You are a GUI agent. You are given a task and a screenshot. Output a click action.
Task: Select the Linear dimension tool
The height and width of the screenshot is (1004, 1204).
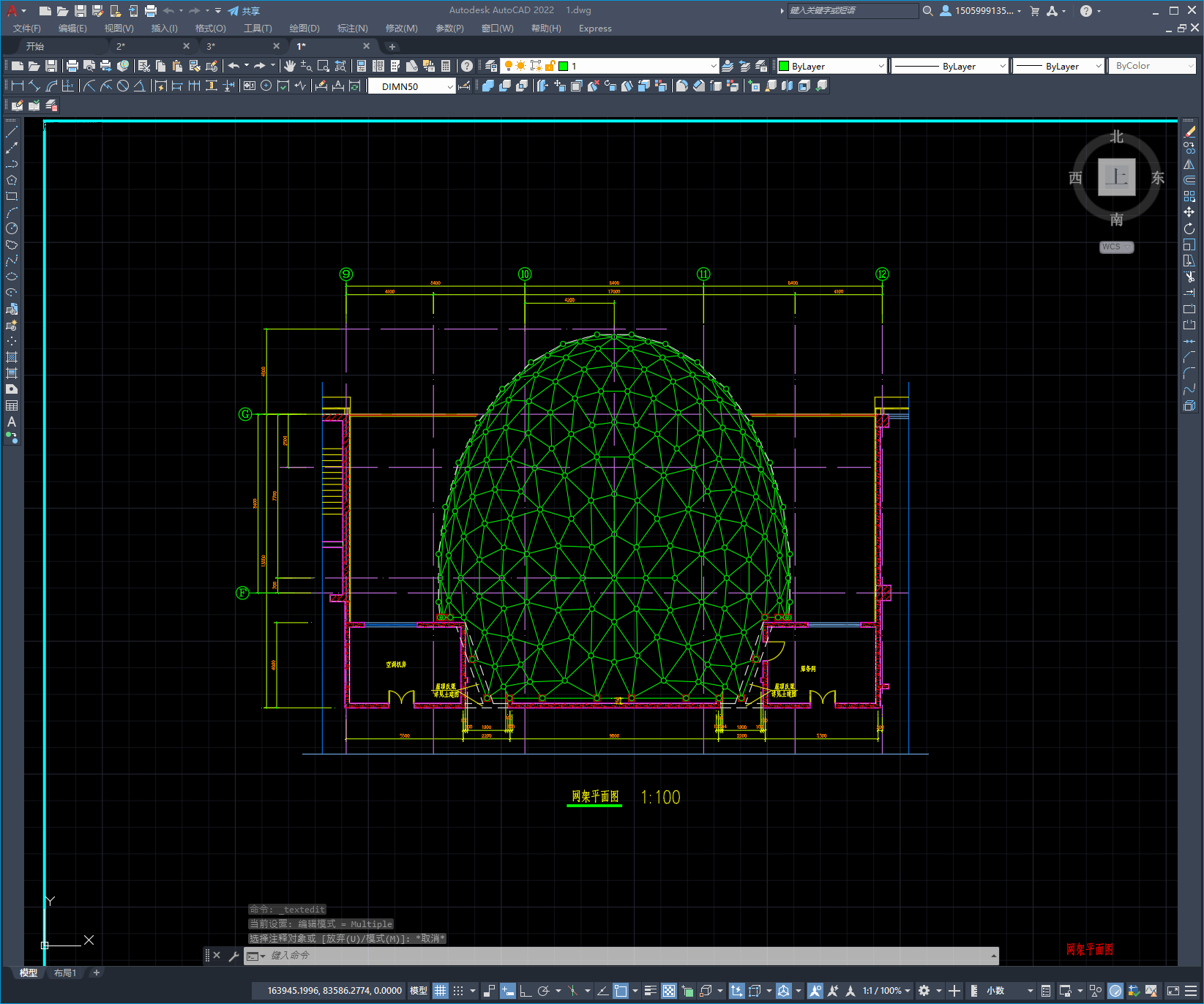tap(18, 86)
